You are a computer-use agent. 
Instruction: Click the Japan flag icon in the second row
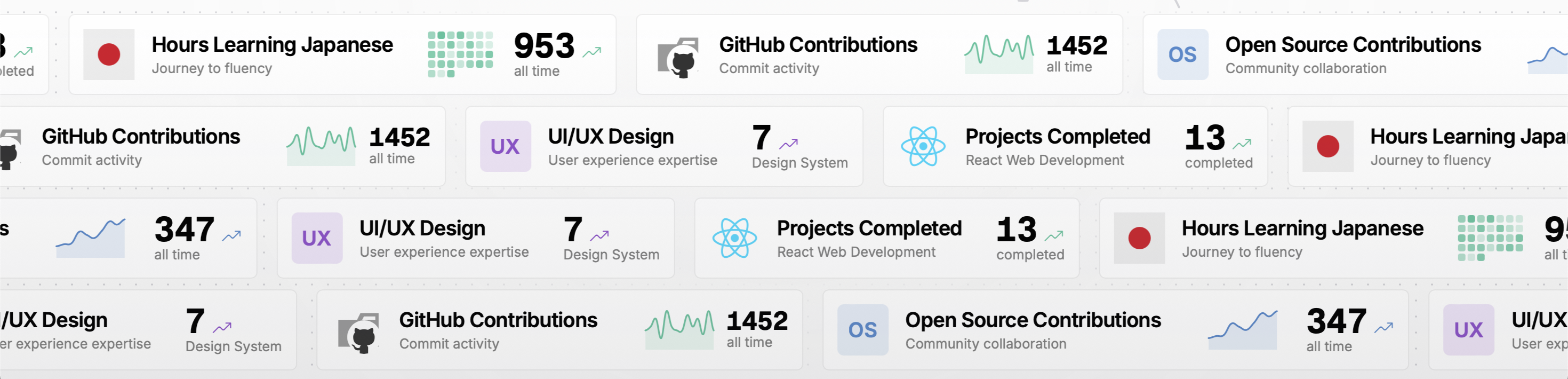point(1328,146)
